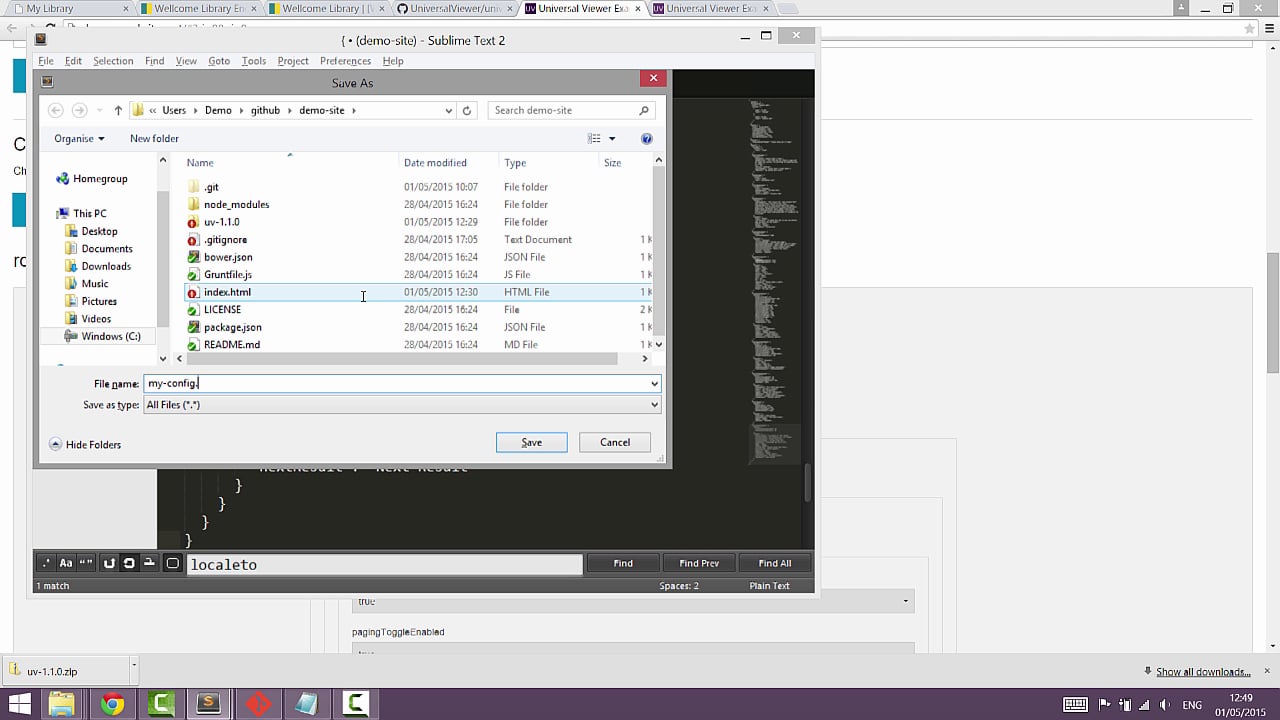Click the file list horizontal scrollbar
The width and height of the screenshot is (1280, 720).
(413, 358)
